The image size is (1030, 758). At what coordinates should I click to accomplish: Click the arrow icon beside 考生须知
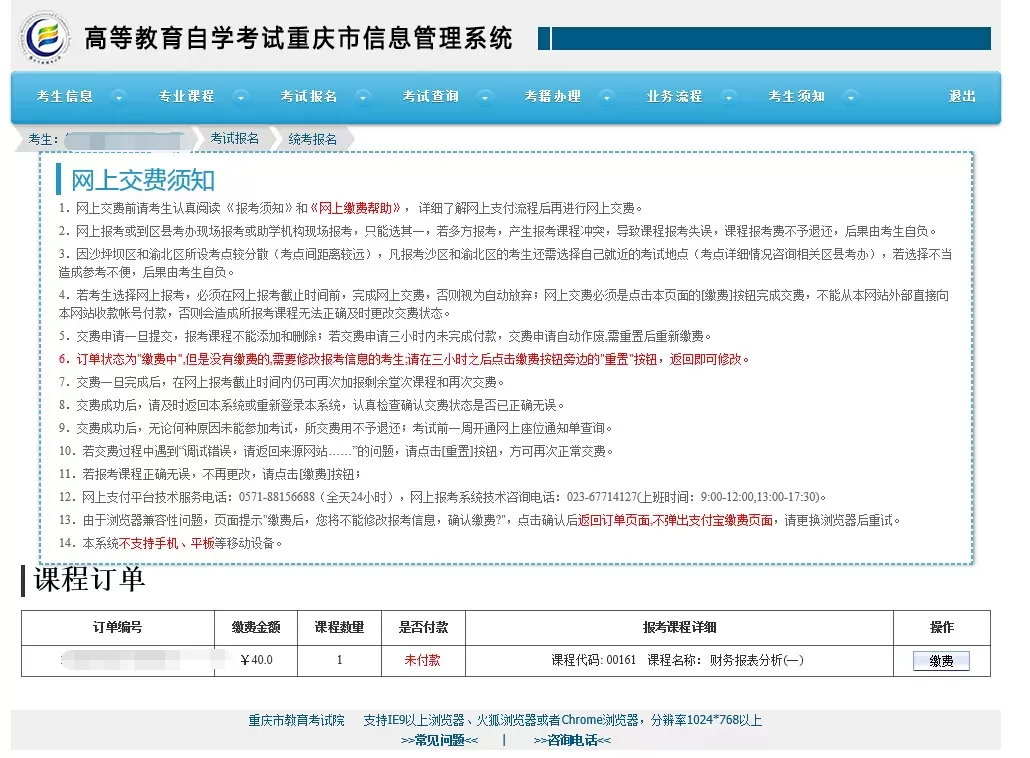click(x=850, y=97)
